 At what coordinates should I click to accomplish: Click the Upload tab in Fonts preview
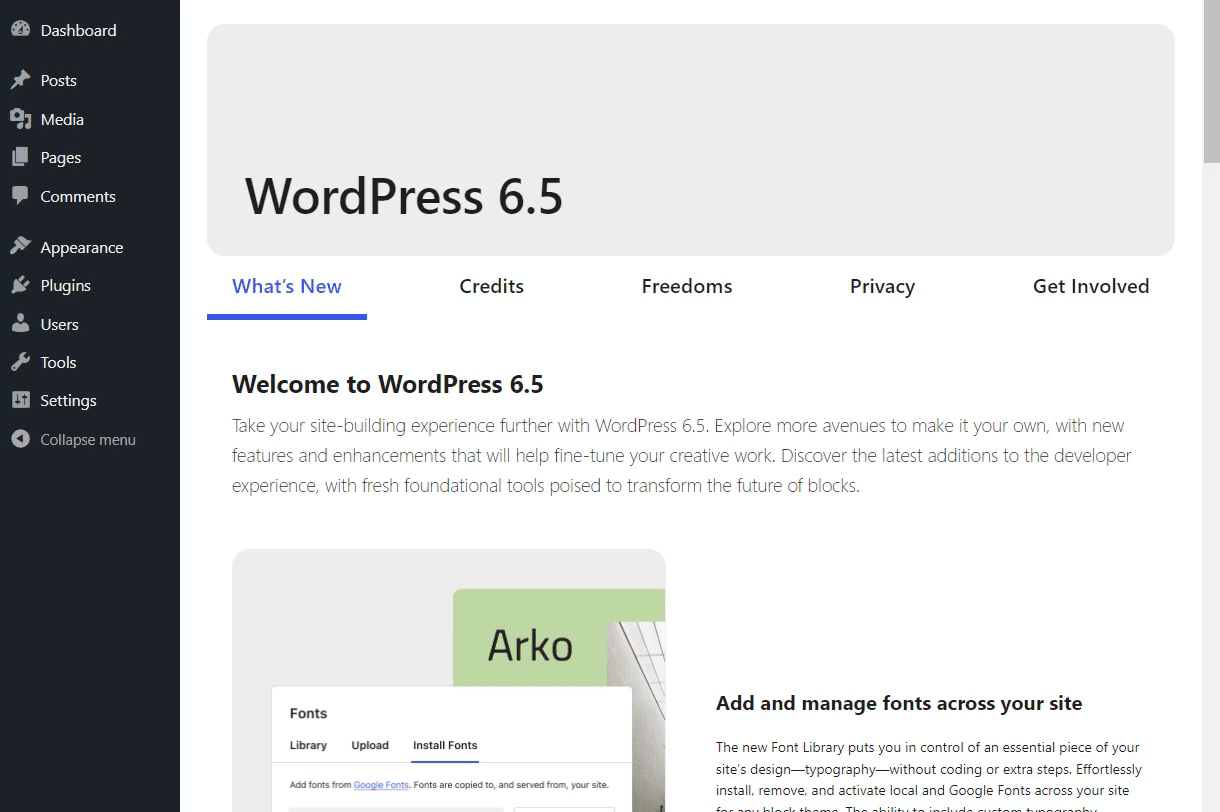click(370, 745)
